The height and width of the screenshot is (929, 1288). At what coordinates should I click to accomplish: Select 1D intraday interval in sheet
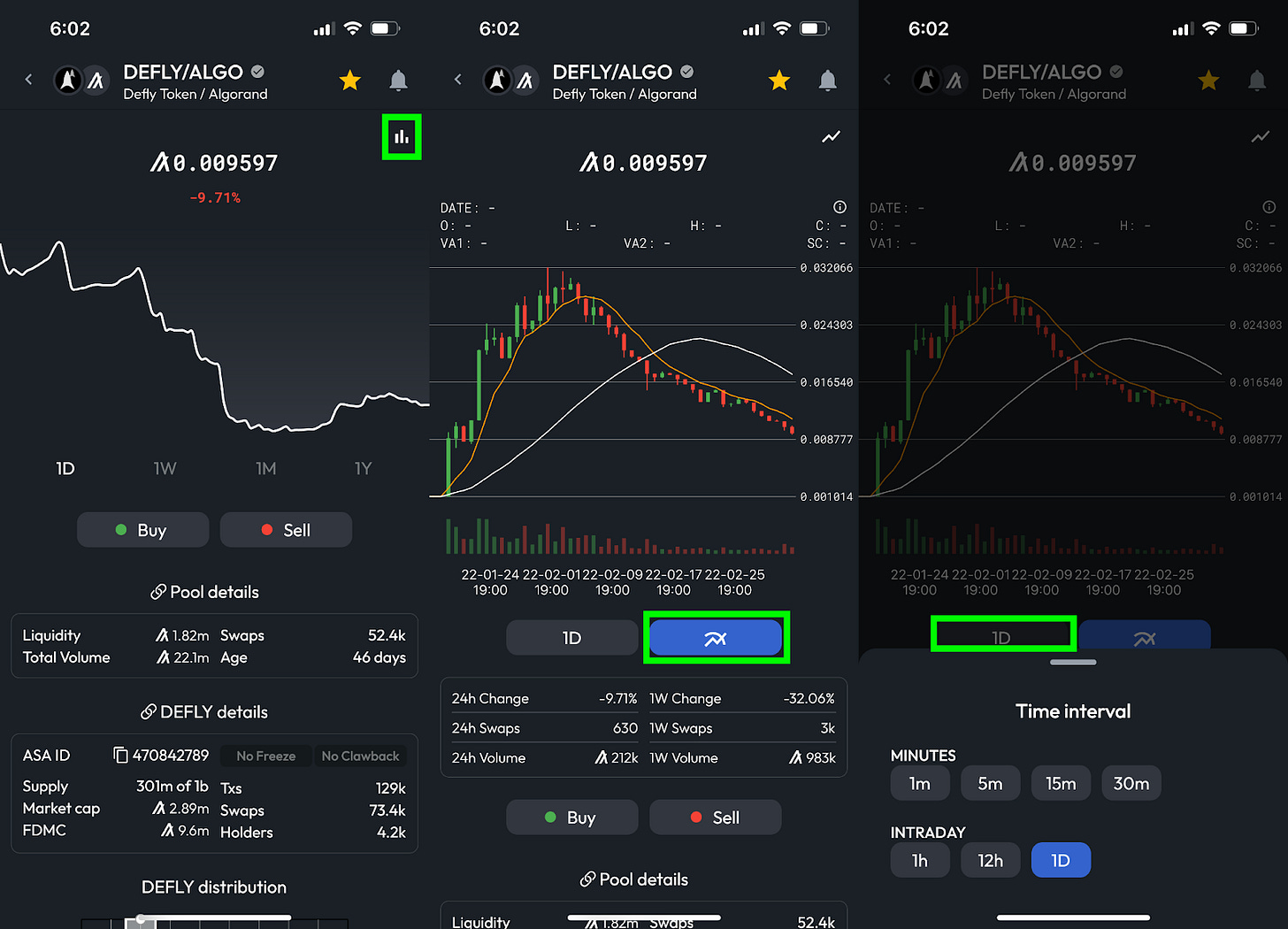(1061, 860)
